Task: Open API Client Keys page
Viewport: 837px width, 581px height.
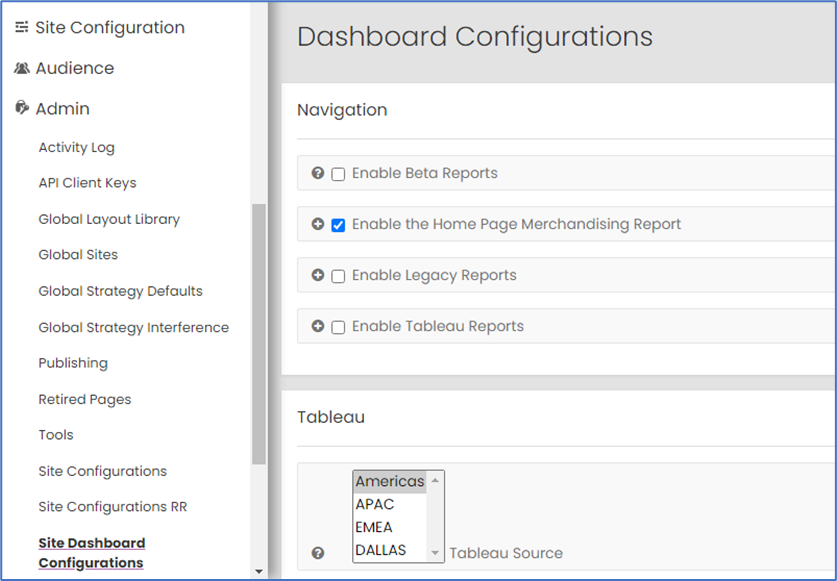Action: pos(87,183)
